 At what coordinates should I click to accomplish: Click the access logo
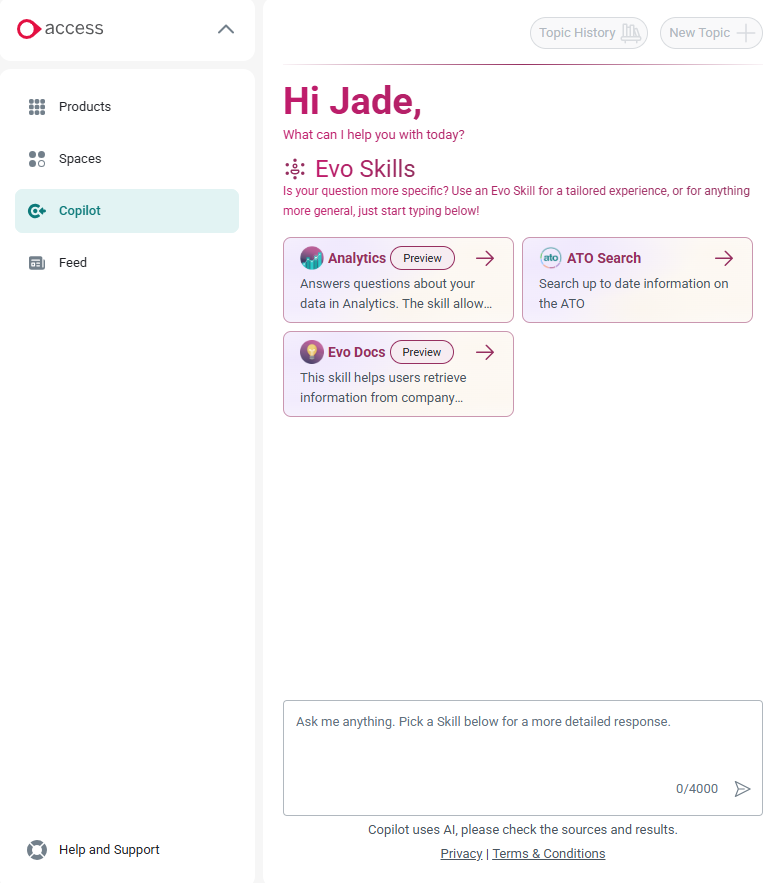tap(60, 29)
